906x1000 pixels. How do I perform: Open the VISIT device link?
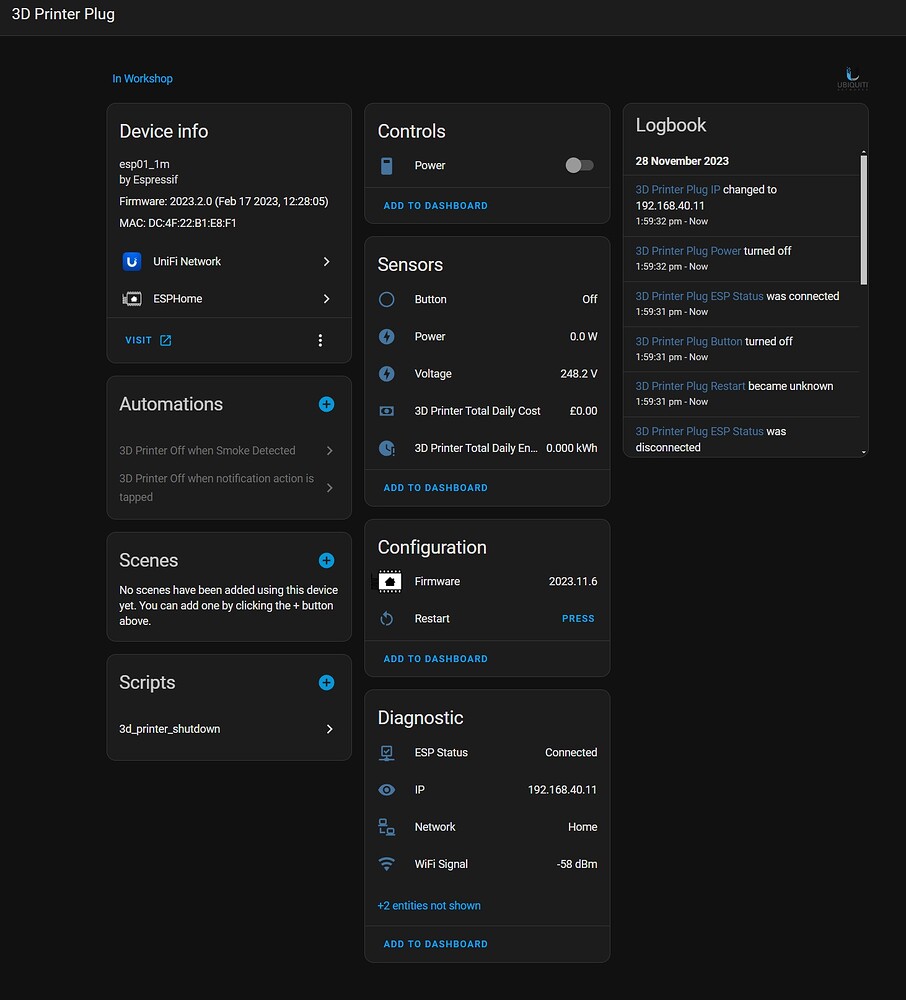(147, 340)
